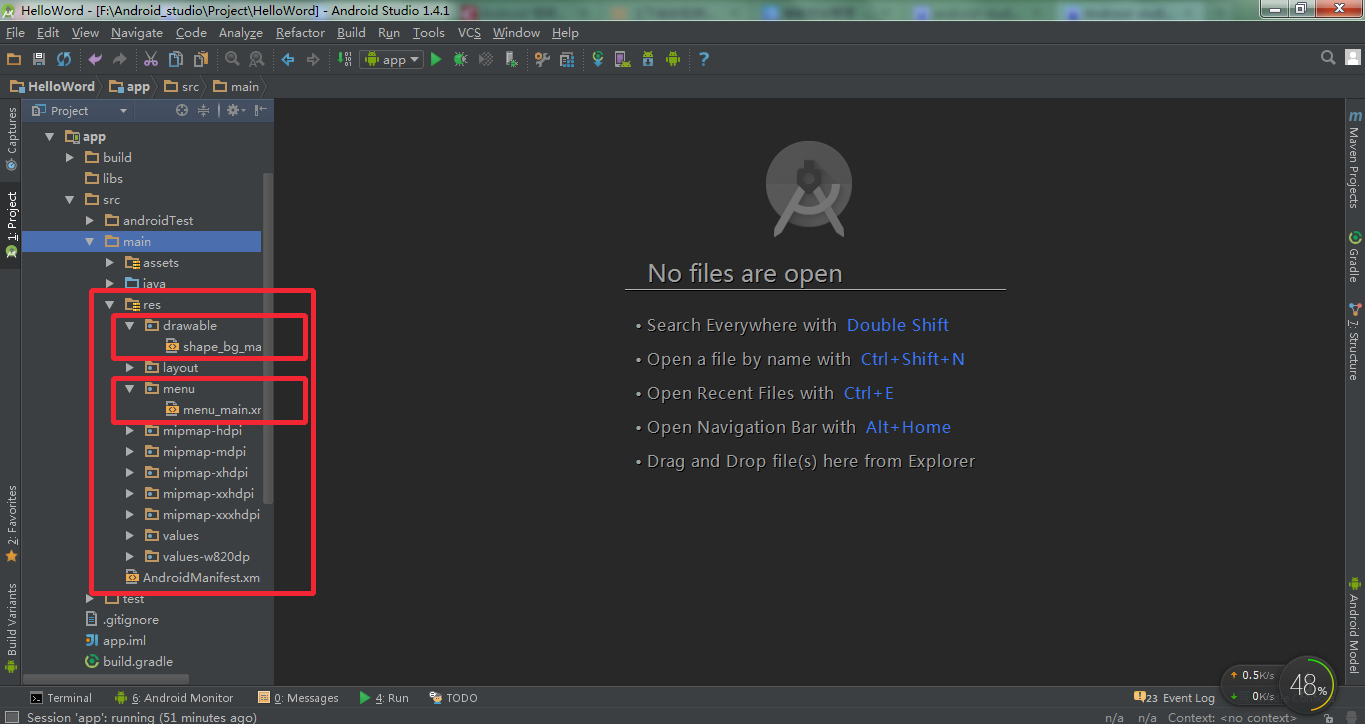Click the Debug bug icon
This screenshot has height=724, width=1365.
point(461,59)
